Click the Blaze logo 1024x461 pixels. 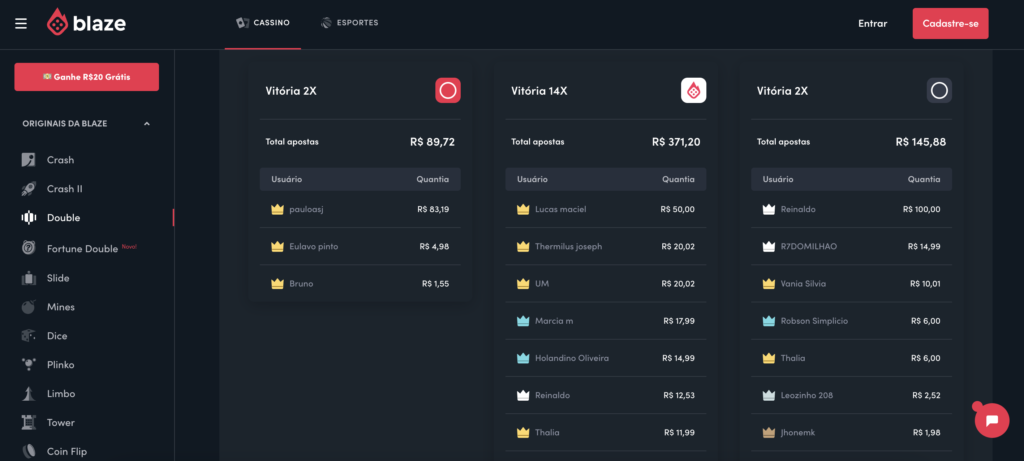click(x=86, y=23)
